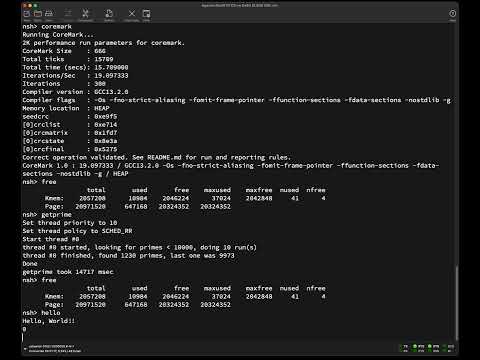Image resolution: width=480 pixels, height=360 pixels.
Task: Click the 'Total time (secs)' value 15.709000
Action: pos(111,67)
